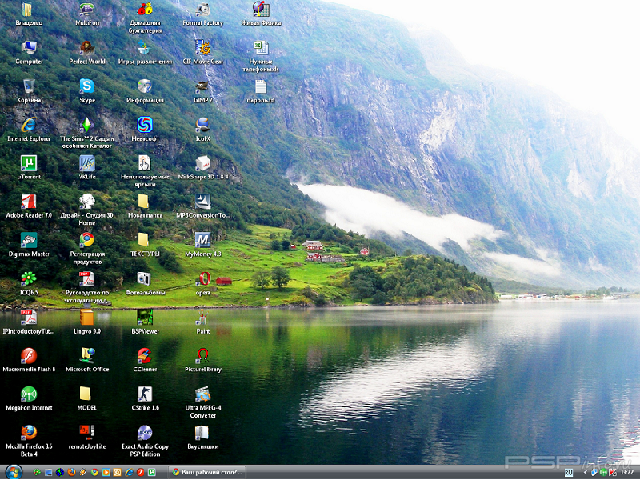This screenshot has height=479, width=640.
Task: Select the Internet Explorer desktop icon
Action: pyautogui.click(x=28, y=124)
